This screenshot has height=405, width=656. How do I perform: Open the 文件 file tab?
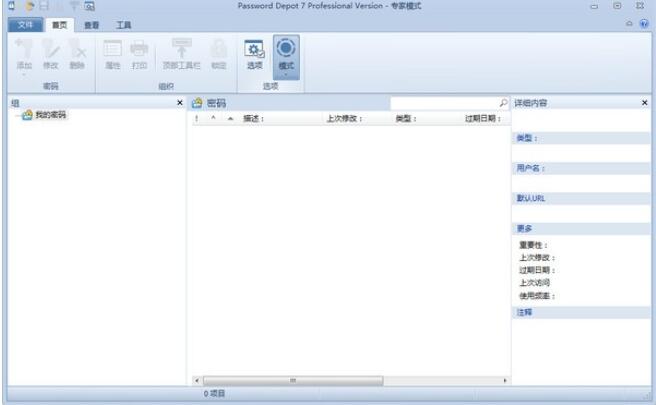tap(25, 25)
